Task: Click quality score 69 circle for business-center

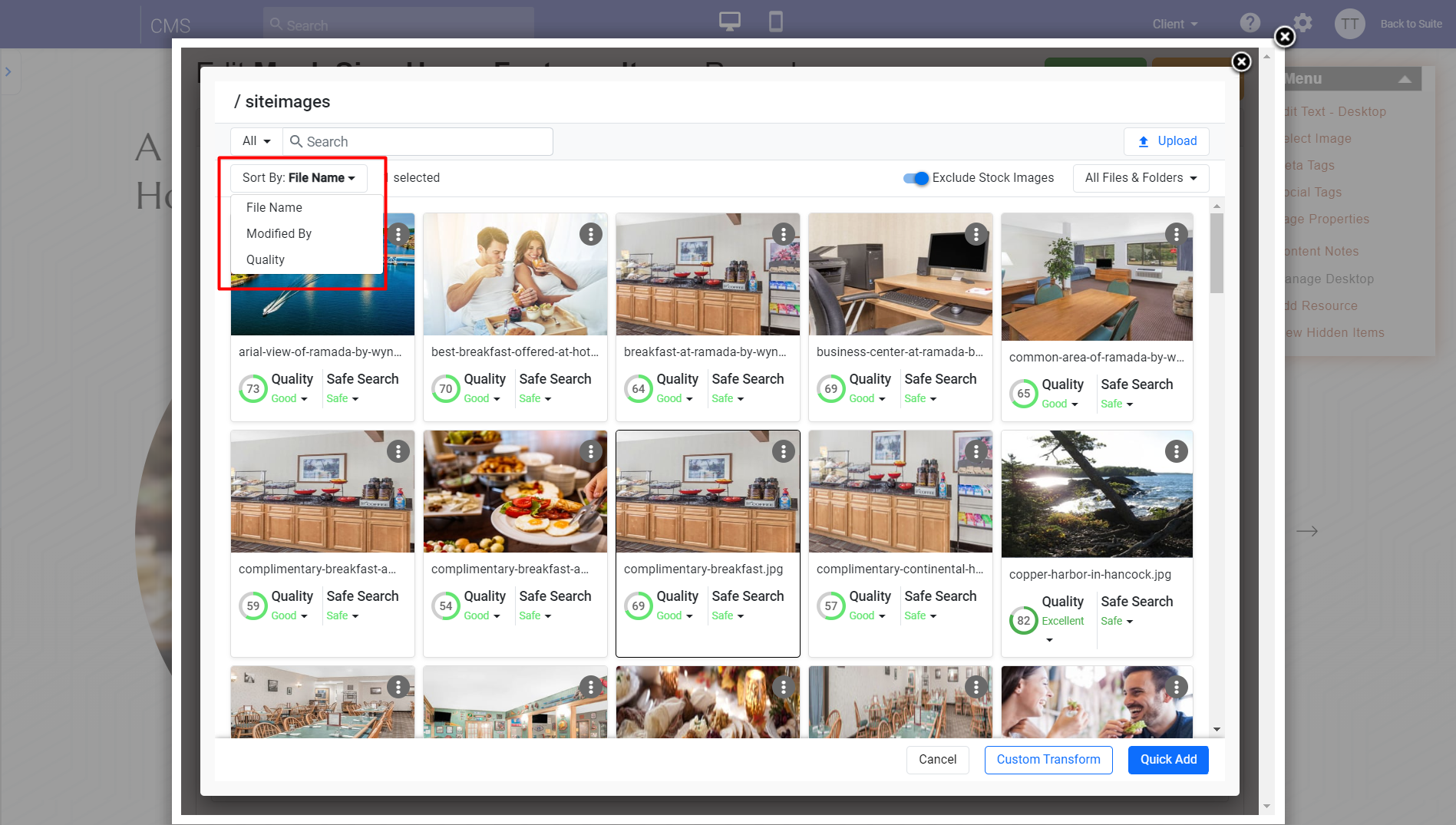Action: [x=831, y=389]
